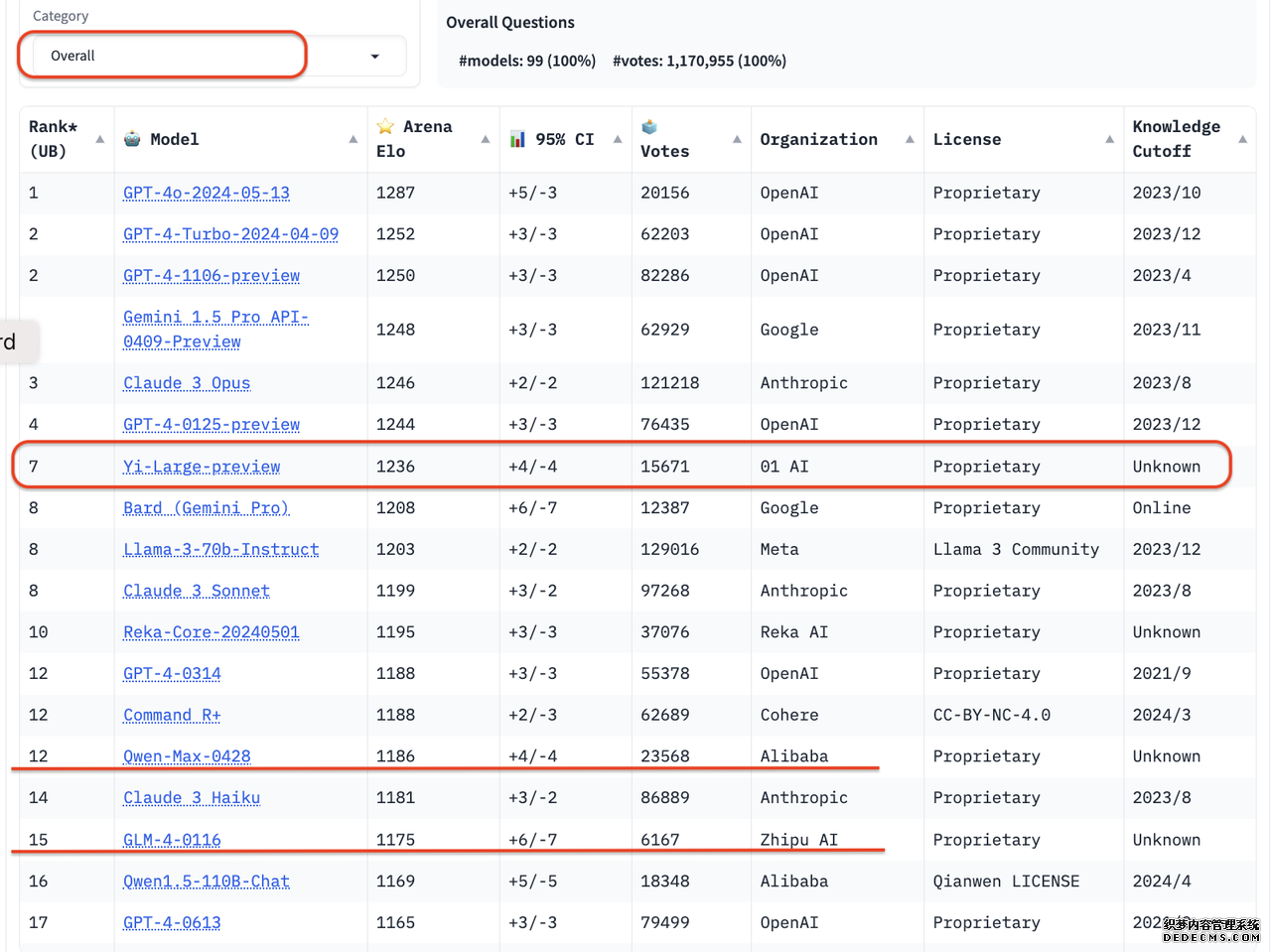Open the GPT-4-Turbo-2024-04-09 link
The image size is (1271, 952).
[230, 234]
